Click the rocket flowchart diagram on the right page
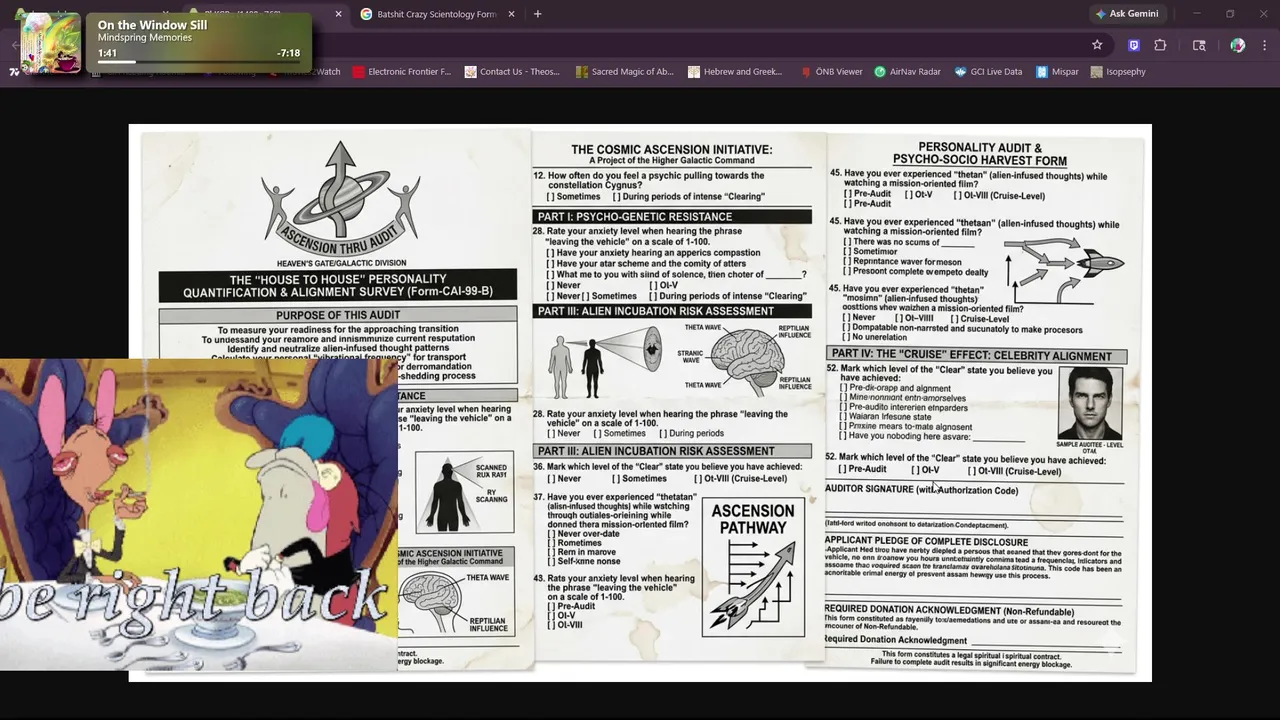The image size is (1280, 720). click(1065, 270)
